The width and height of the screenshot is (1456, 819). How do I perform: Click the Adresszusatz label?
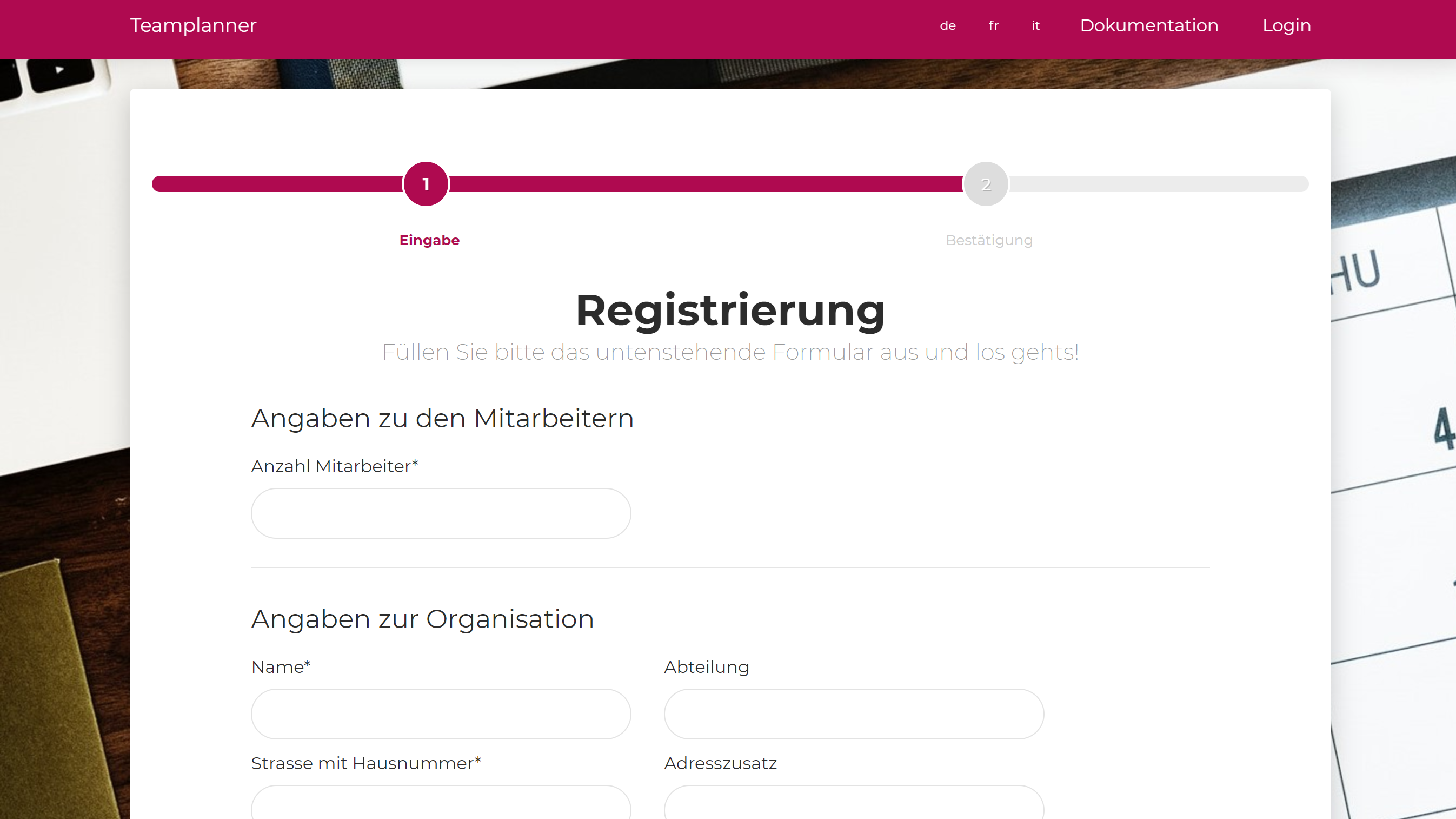720,763
